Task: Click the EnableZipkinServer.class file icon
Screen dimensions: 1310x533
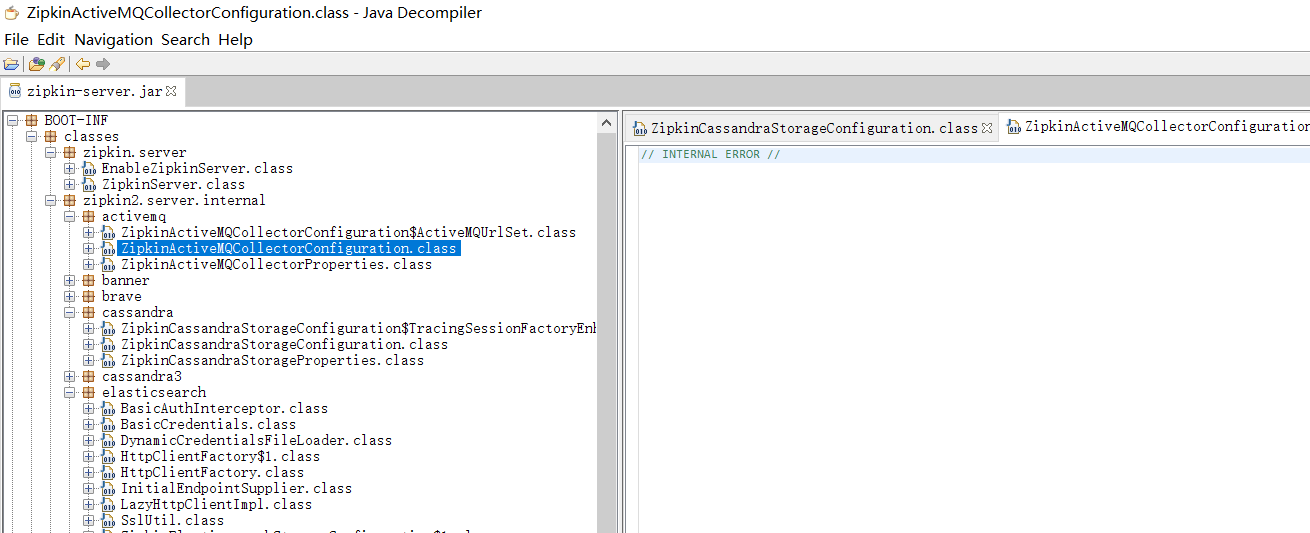Action: pyautogui.click(x=88, y=168)
